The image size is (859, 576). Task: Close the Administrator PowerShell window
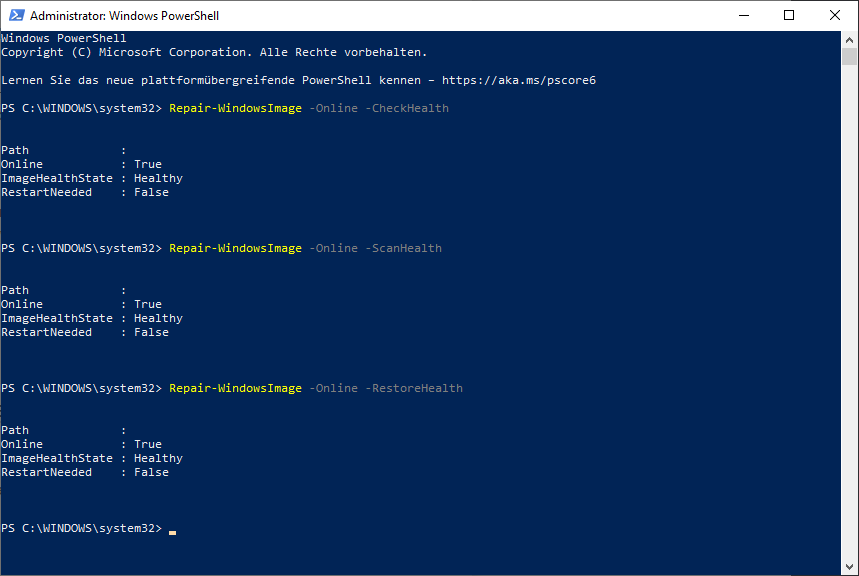(x=834, y=15)
